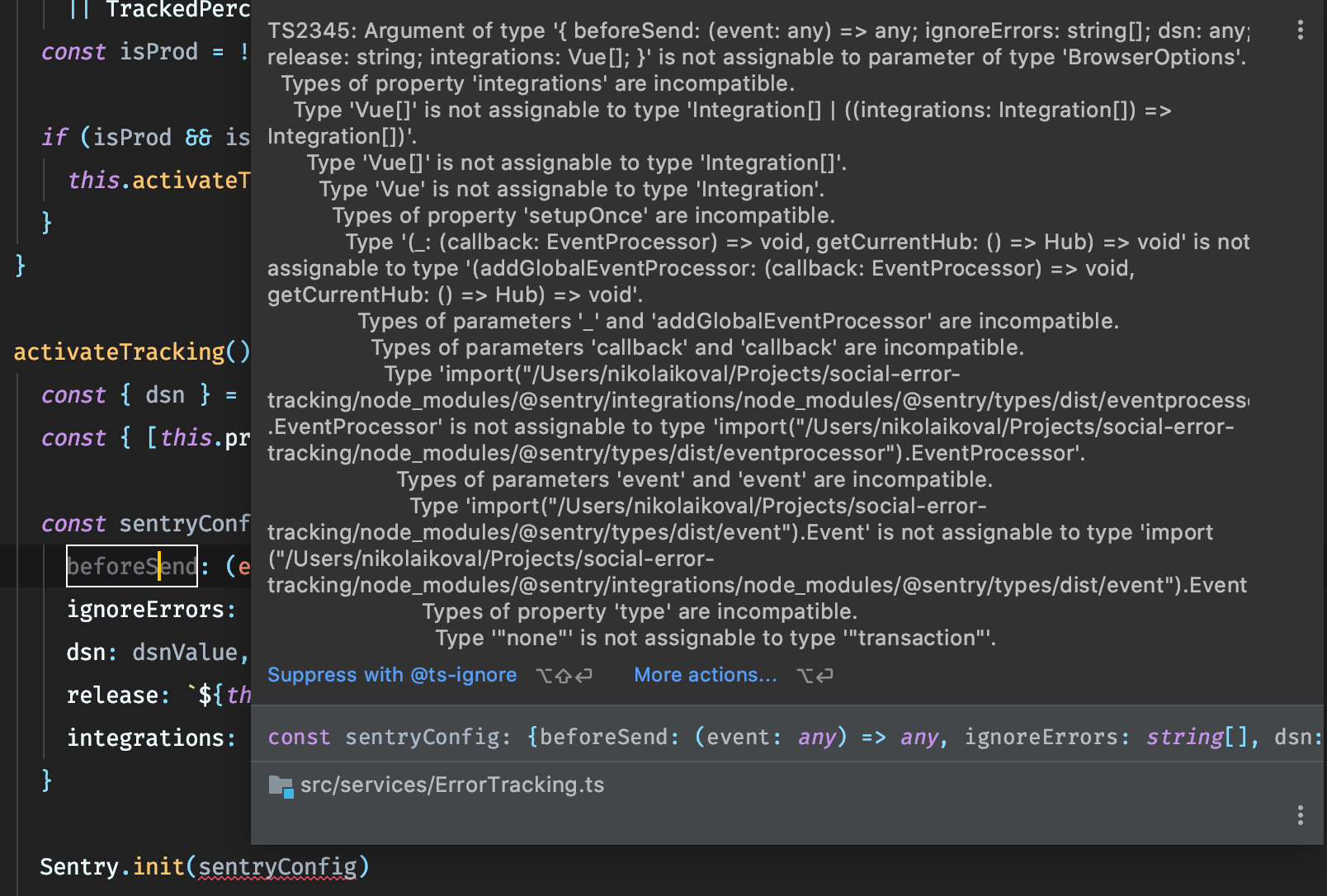
Task: Click the 'if (isProd &&' condition line
Action: point(145,138)
